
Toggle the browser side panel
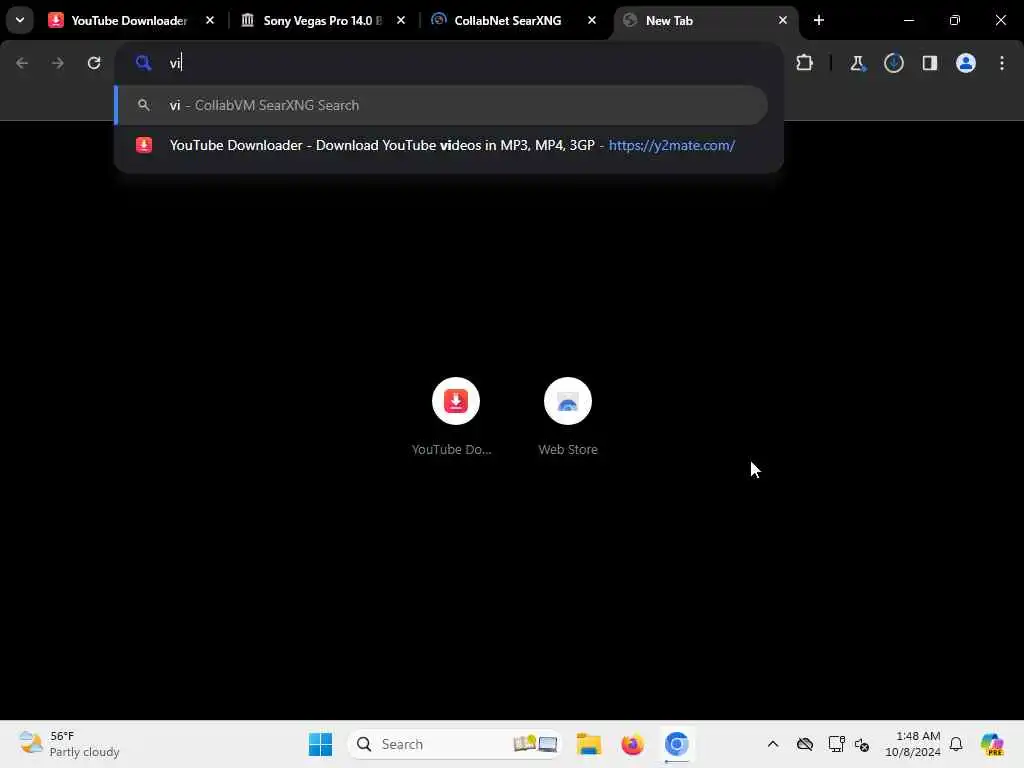click(x=929, y=63)
